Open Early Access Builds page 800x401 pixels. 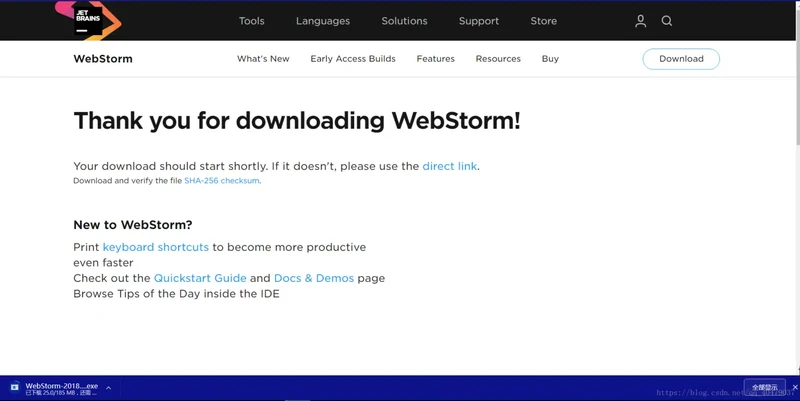pos(353,59)
